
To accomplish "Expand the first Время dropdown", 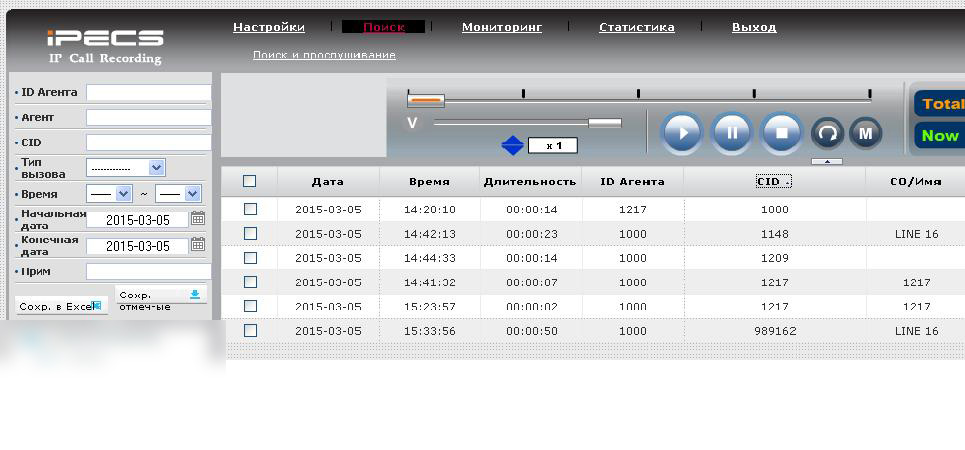I will (109, 194).
